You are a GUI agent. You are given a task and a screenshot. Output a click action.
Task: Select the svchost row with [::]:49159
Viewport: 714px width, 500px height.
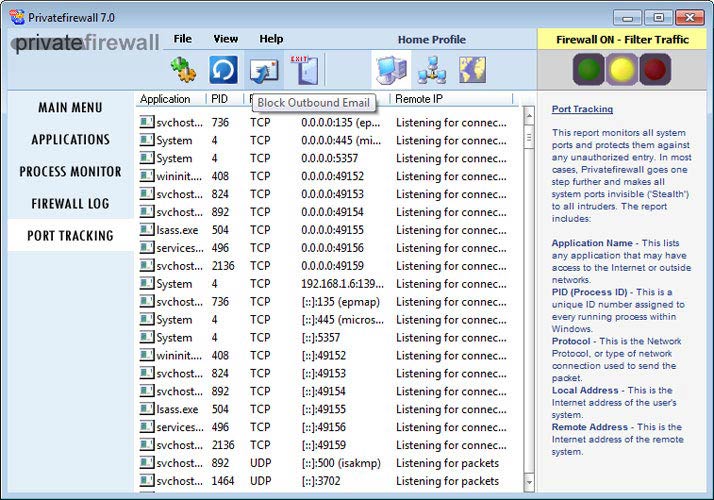(328, 445)
